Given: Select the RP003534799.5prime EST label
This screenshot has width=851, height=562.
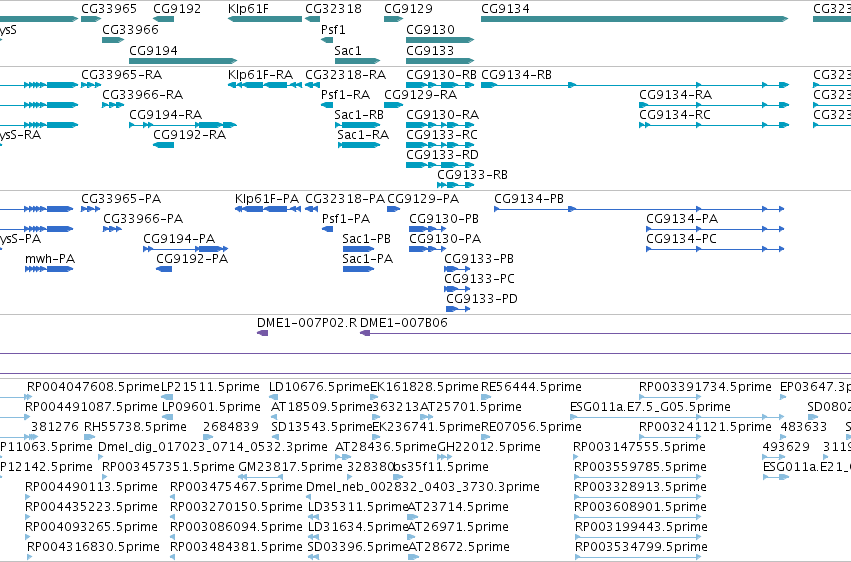Looking at the screenshot, I should (x=641, y=547).
